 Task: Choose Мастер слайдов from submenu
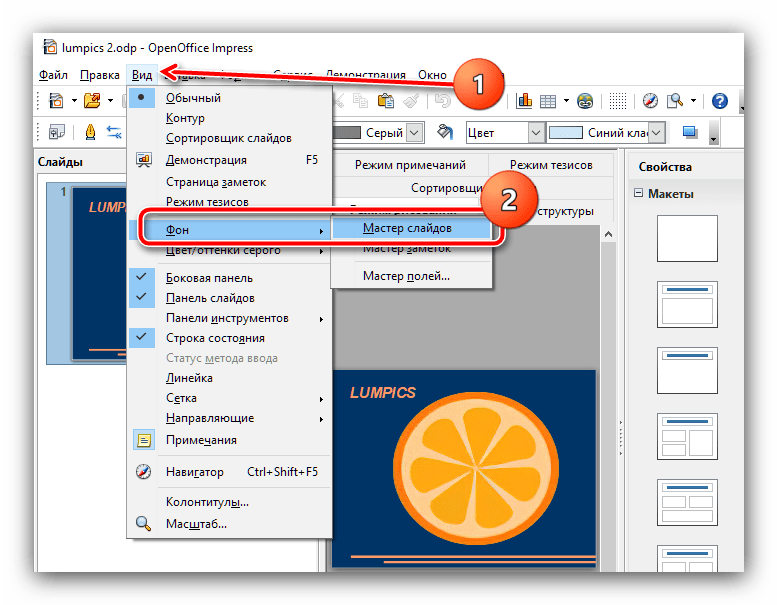pyautogui.click(x=411, y=228)
